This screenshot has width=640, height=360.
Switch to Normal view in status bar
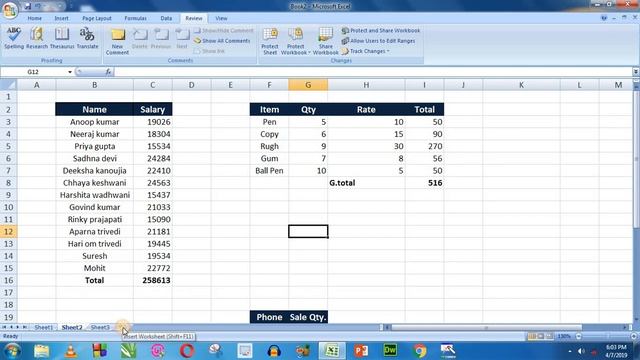(531, 336)
